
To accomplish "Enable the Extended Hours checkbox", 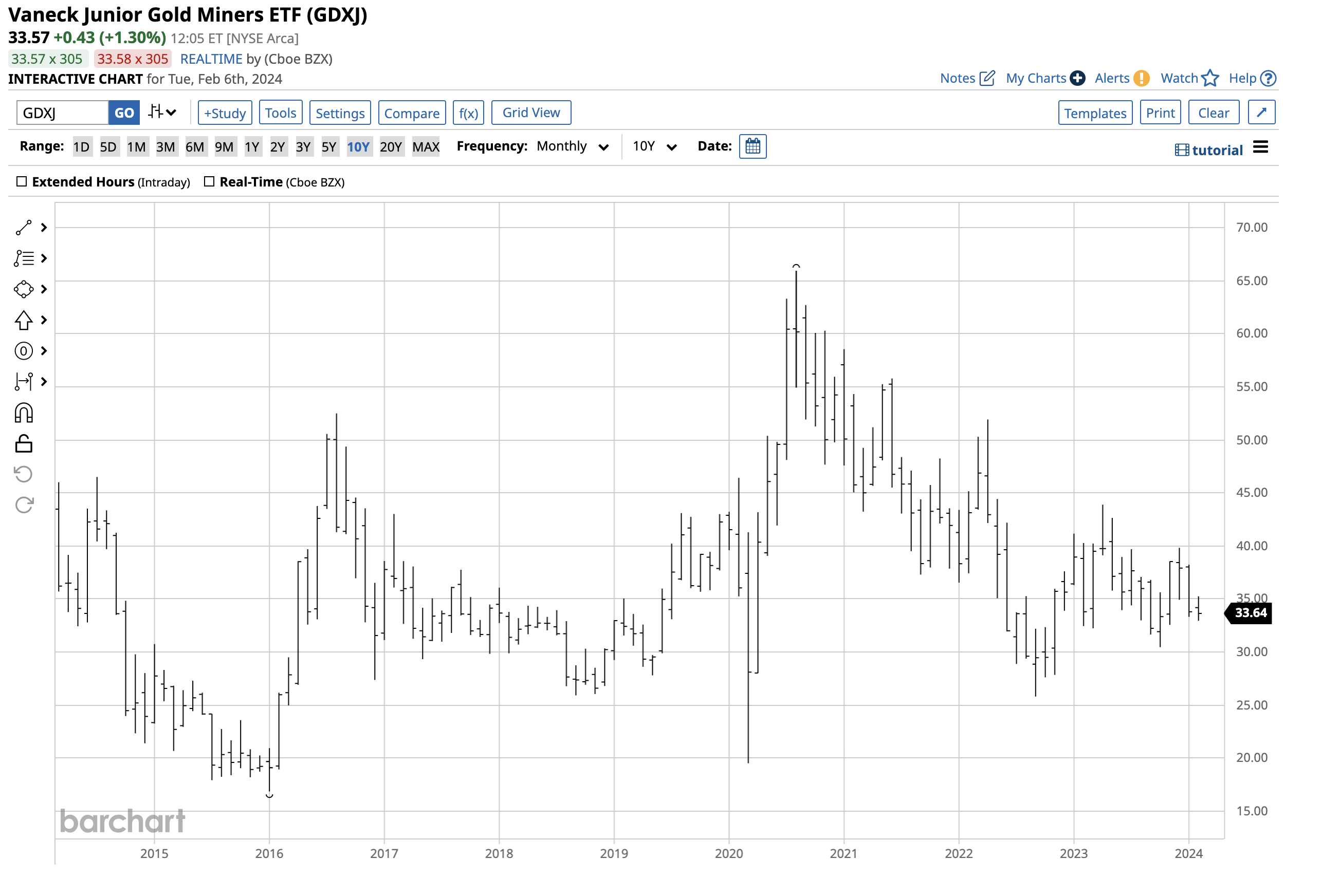I will [22, 182].
